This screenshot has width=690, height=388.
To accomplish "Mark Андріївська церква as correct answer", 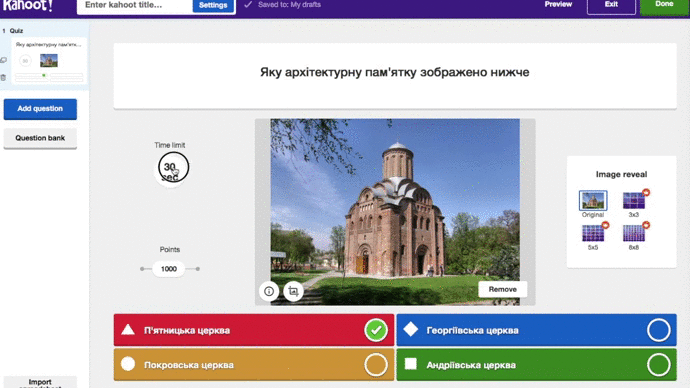I will (x=659, y=365).
